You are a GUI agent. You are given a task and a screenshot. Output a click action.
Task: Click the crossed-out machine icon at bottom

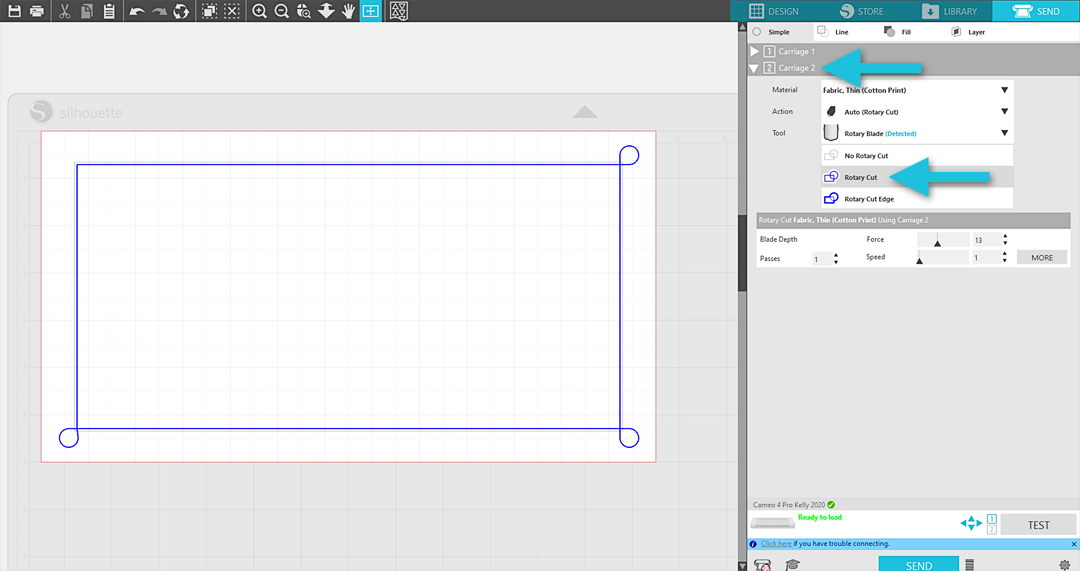(762, 565)
